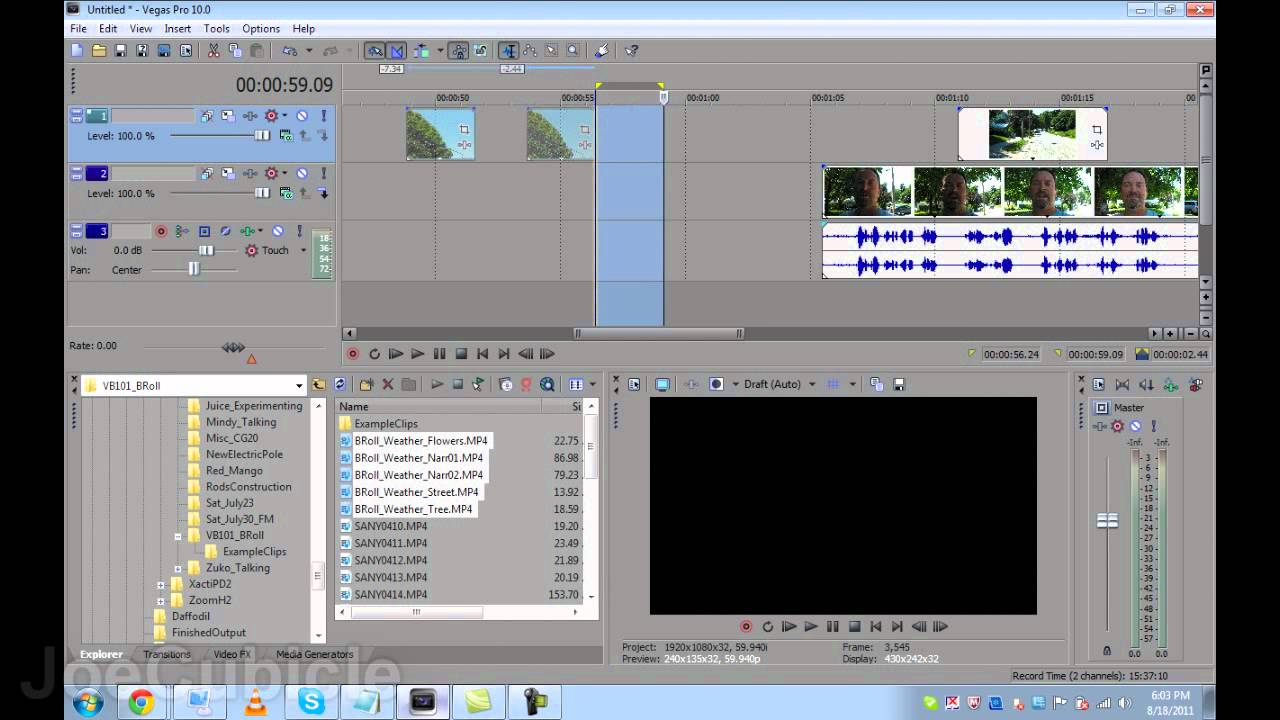
Task: Expand the Zuko_Talking tree folder
Action: [178, 568]
